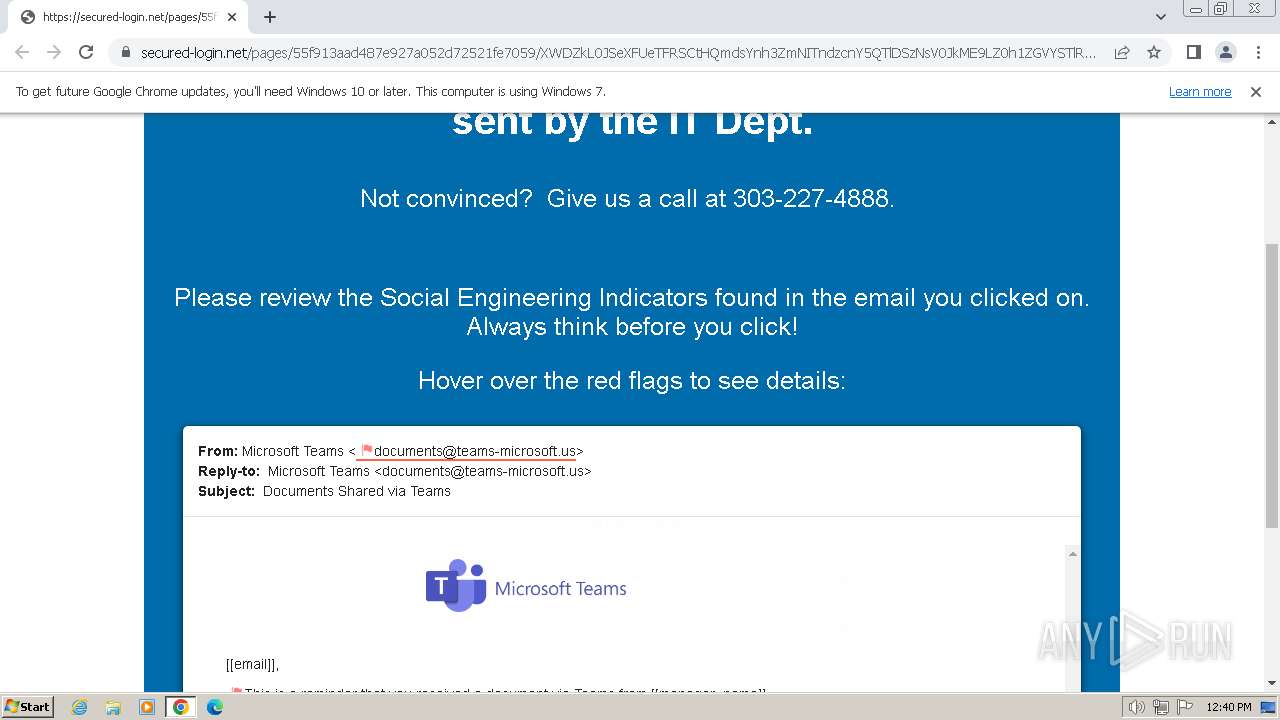Click the address bar URL

coord(618,52)
